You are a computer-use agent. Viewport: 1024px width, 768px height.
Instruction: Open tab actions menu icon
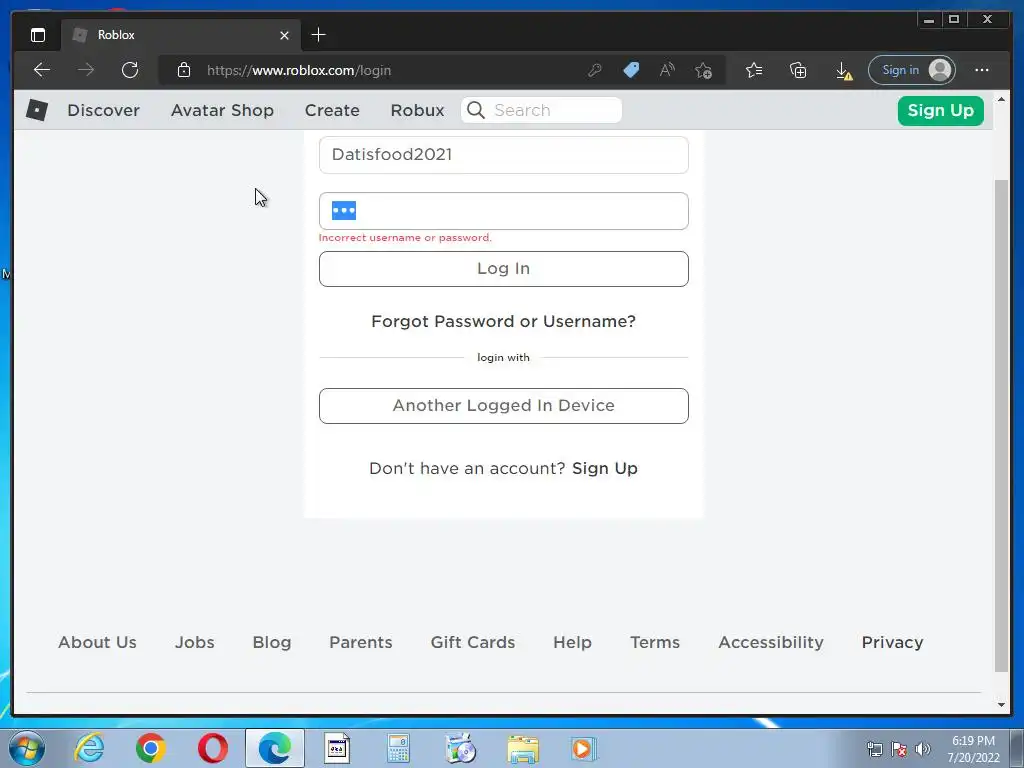(x=38, y=35)
